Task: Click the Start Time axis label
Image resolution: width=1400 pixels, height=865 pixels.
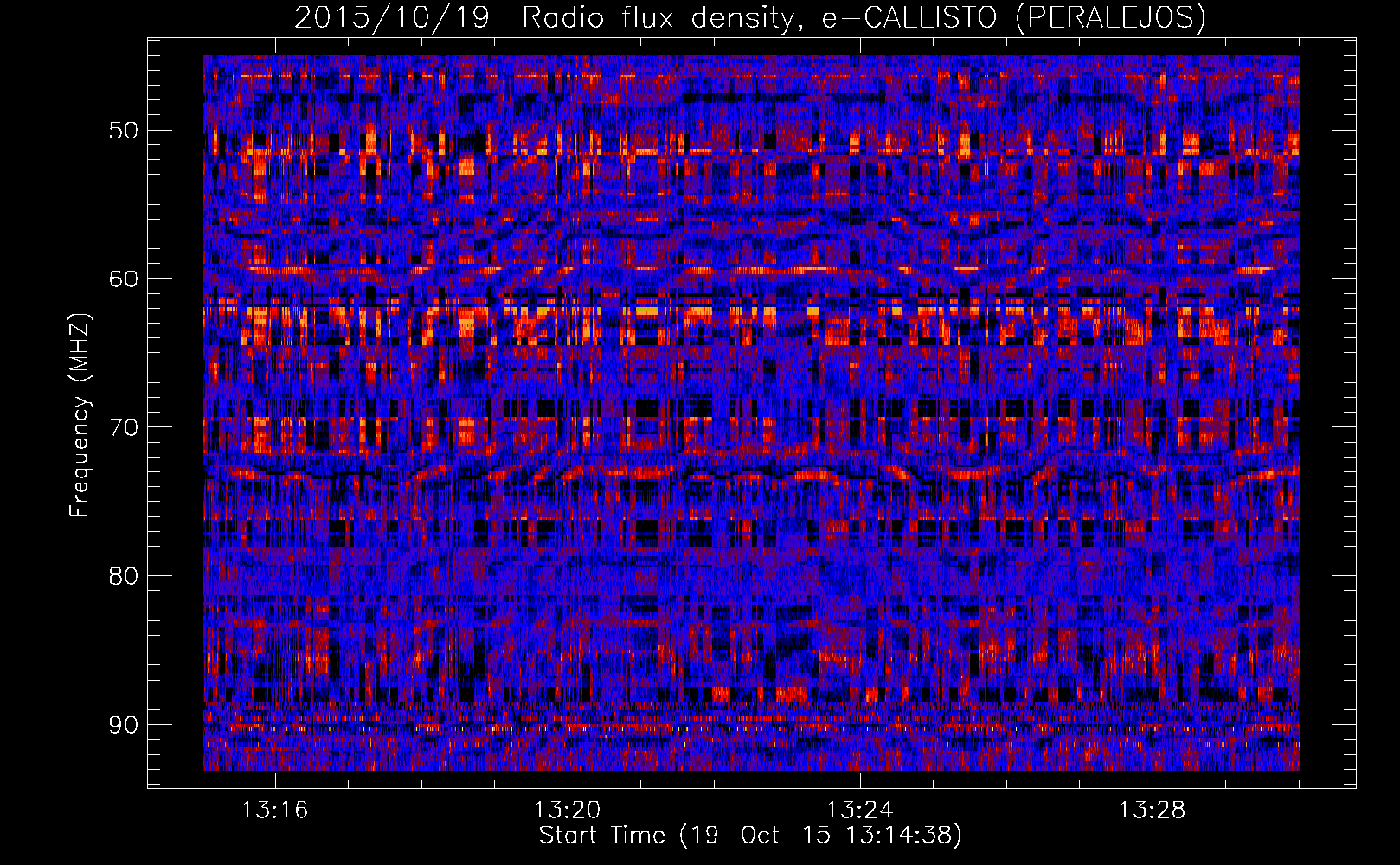Action: 750,836
